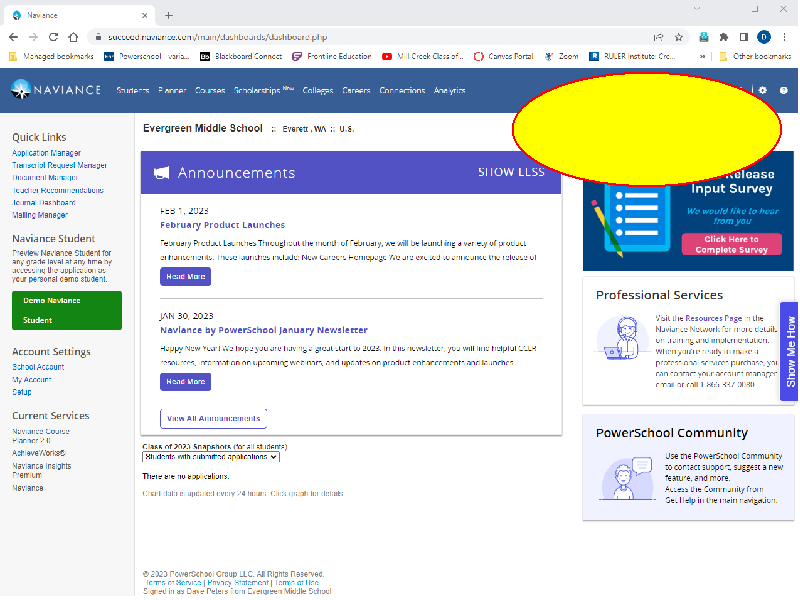Viewport: 800px width, 600px height.
Task: Open the Blackboard Connect bookmark
Action: [x=241, y=56]
